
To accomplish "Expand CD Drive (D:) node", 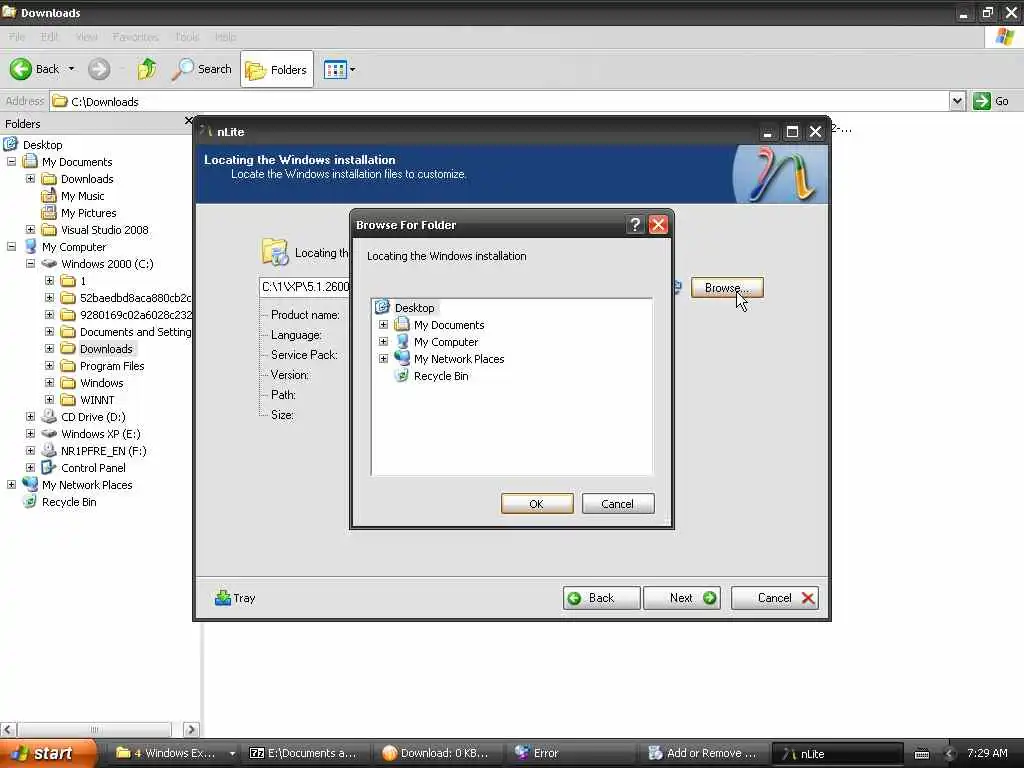I will pyautogui.click(x=30, y=417).
